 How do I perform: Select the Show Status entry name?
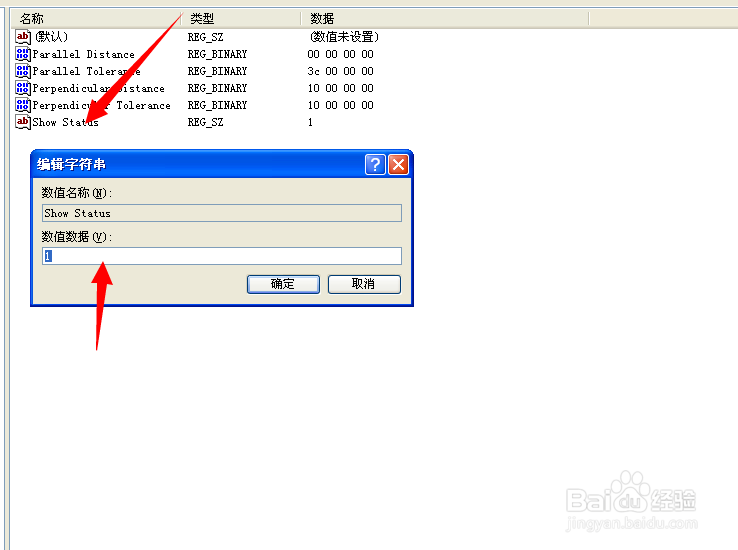[65, 122]
